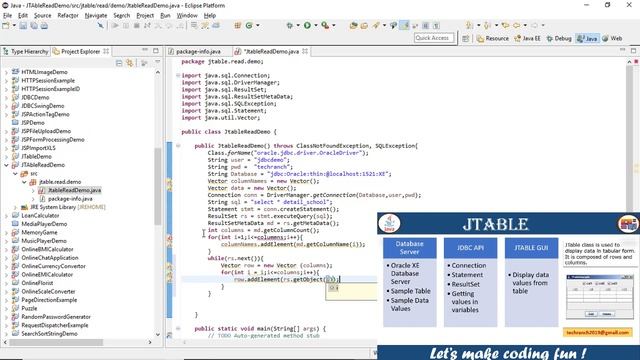Viewport: 640px width, 360px height.
Task: Toggle Mark Occurrences highlighted button
Action: pyautogui.click(x=404, y=26)
